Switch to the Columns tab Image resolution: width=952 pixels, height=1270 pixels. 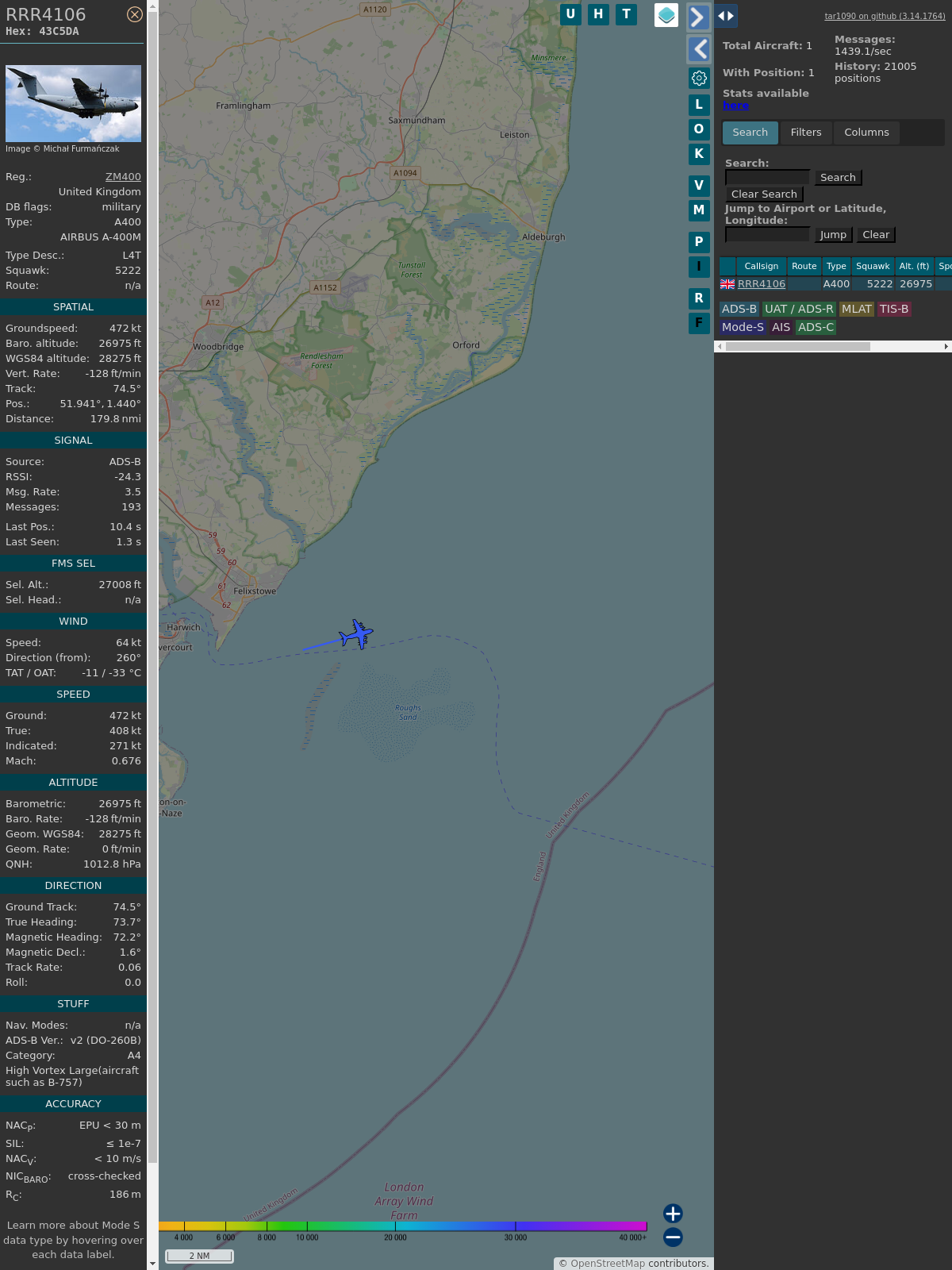[866, 133]
